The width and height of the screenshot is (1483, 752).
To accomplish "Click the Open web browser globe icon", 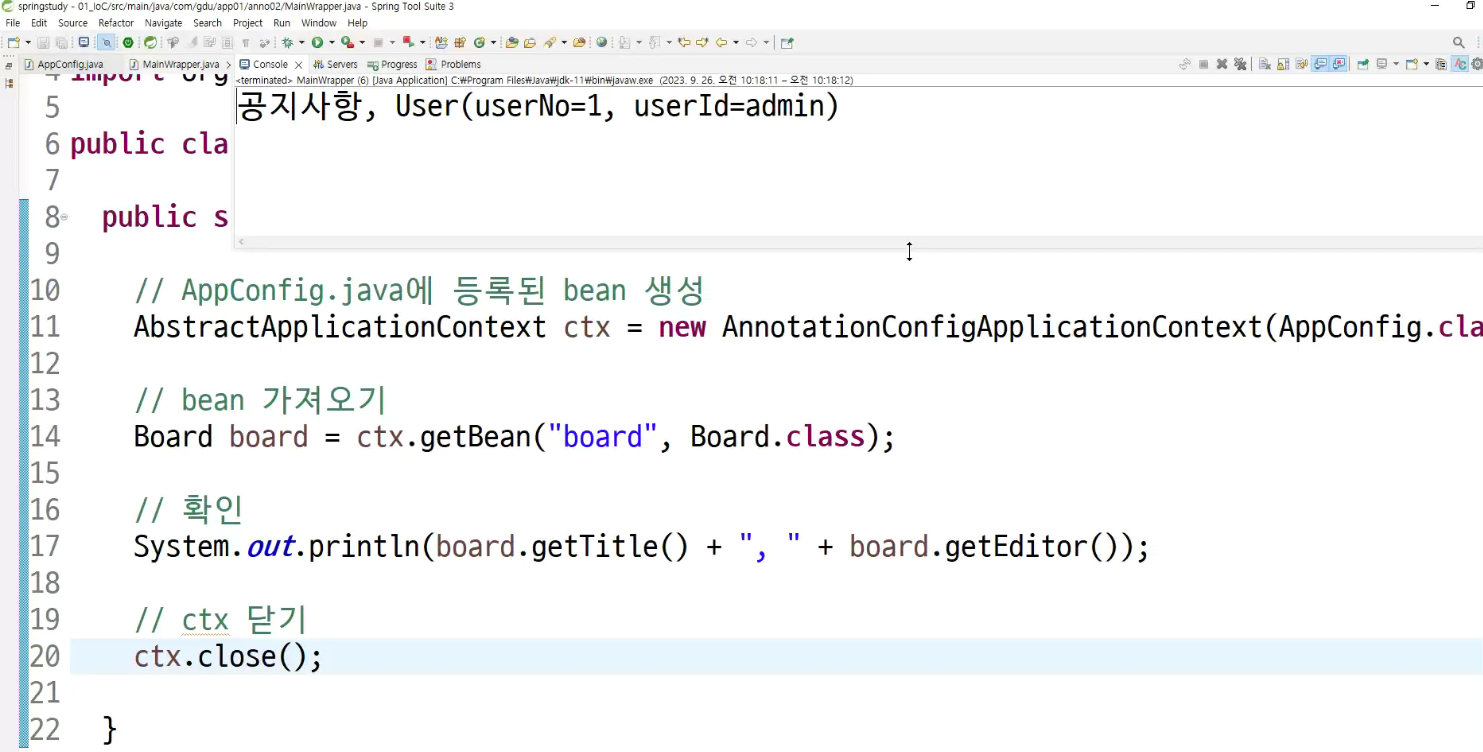I will (601, 43).
